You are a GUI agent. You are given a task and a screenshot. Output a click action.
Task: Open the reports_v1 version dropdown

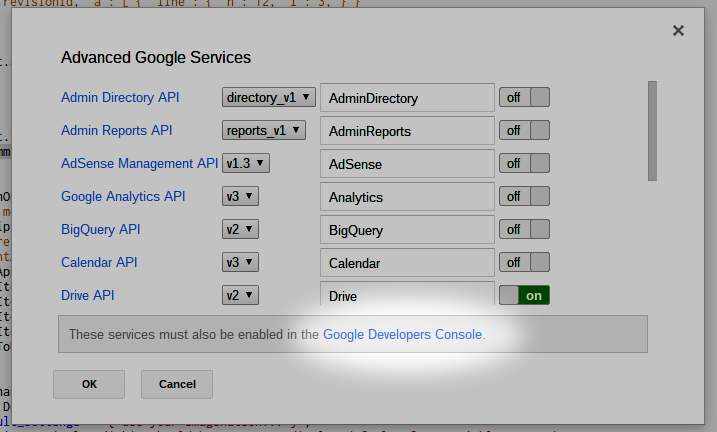click(x=264, y=130)
